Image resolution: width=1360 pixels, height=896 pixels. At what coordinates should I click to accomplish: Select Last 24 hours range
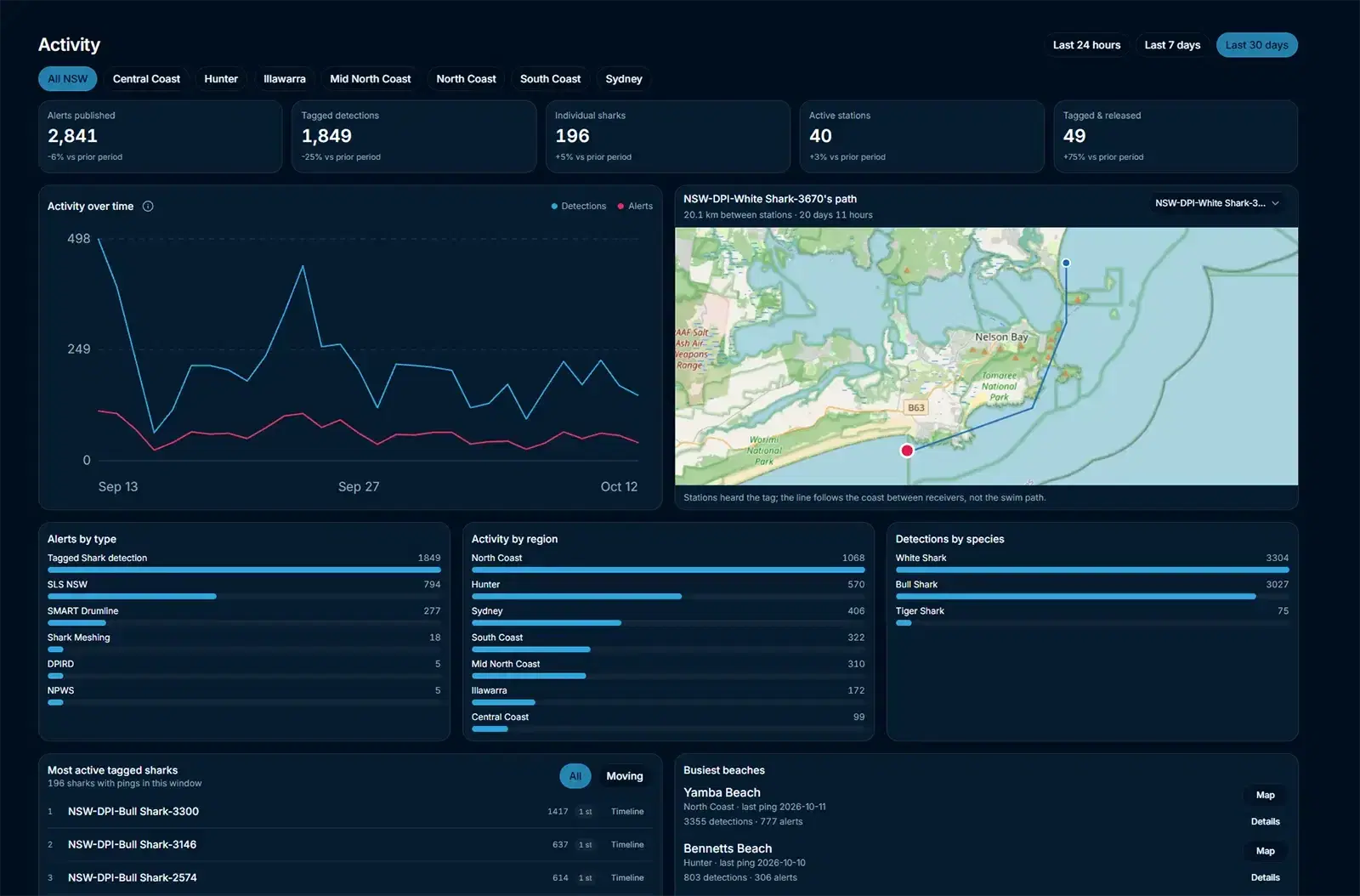[x=1086, y=45]
